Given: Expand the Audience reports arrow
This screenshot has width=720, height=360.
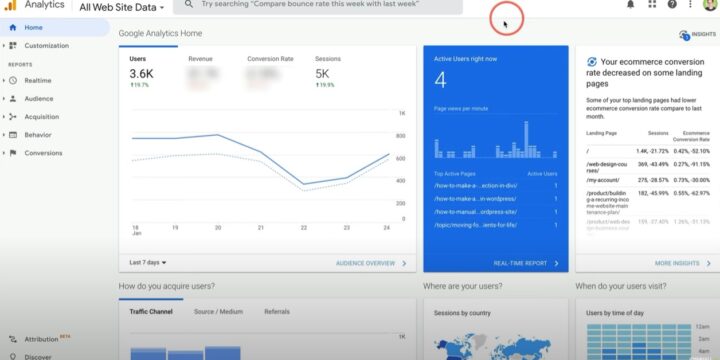Looking at the screenshot, I should [4, 99].
